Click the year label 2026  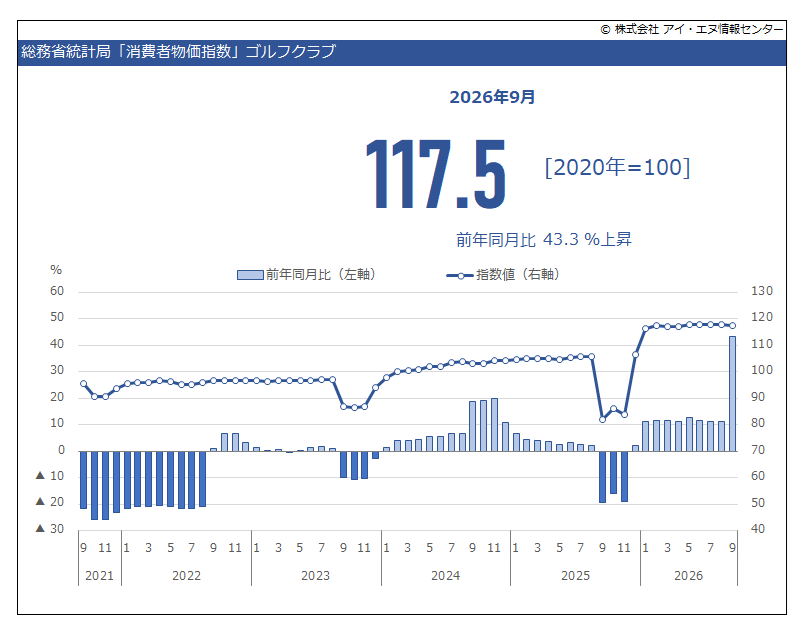688,576
